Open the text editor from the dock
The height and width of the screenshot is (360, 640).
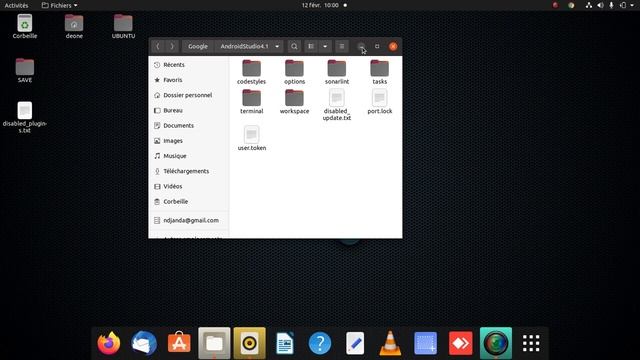coord(355,343)
